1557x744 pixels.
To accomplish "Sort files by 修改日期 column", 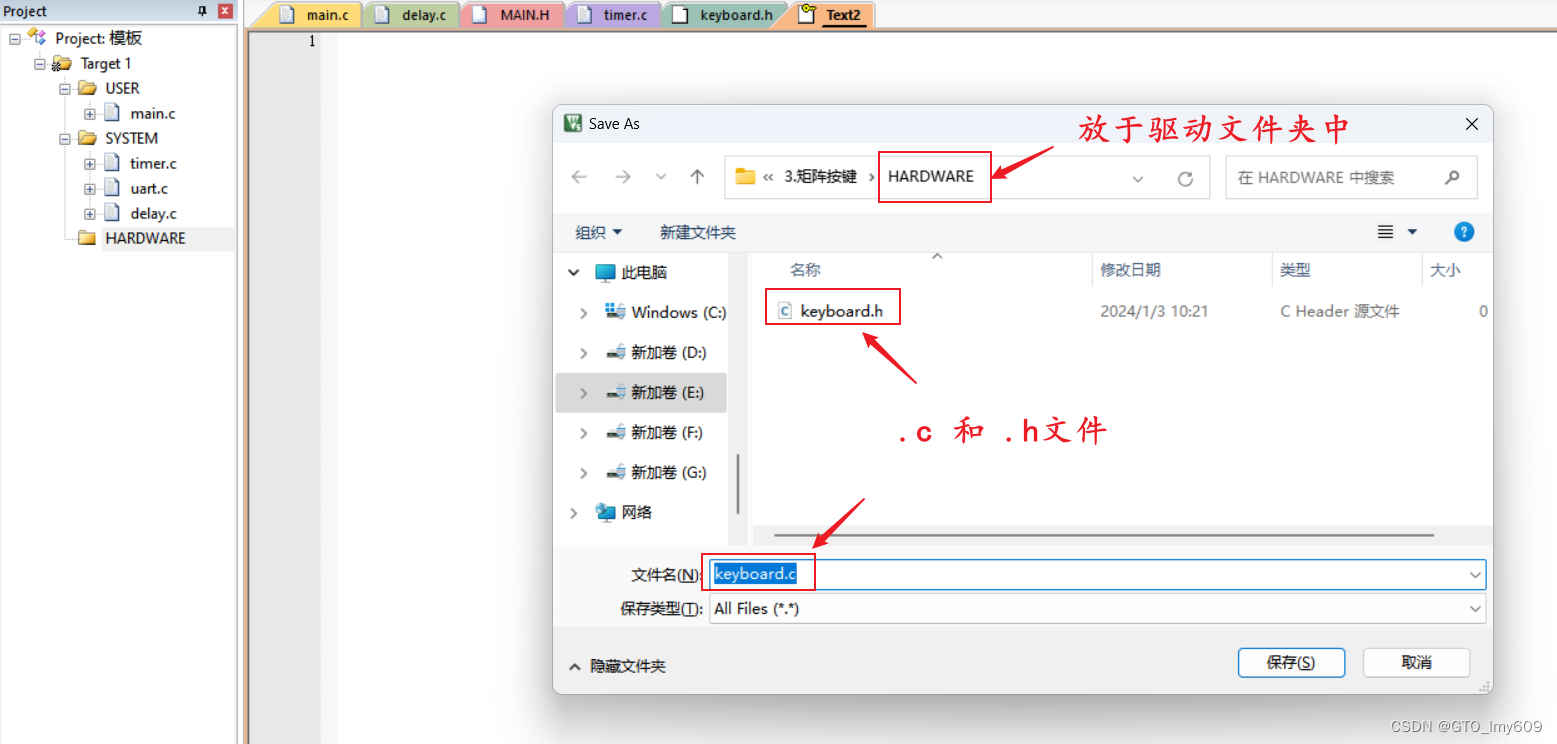I will [x=1130, y=270].
